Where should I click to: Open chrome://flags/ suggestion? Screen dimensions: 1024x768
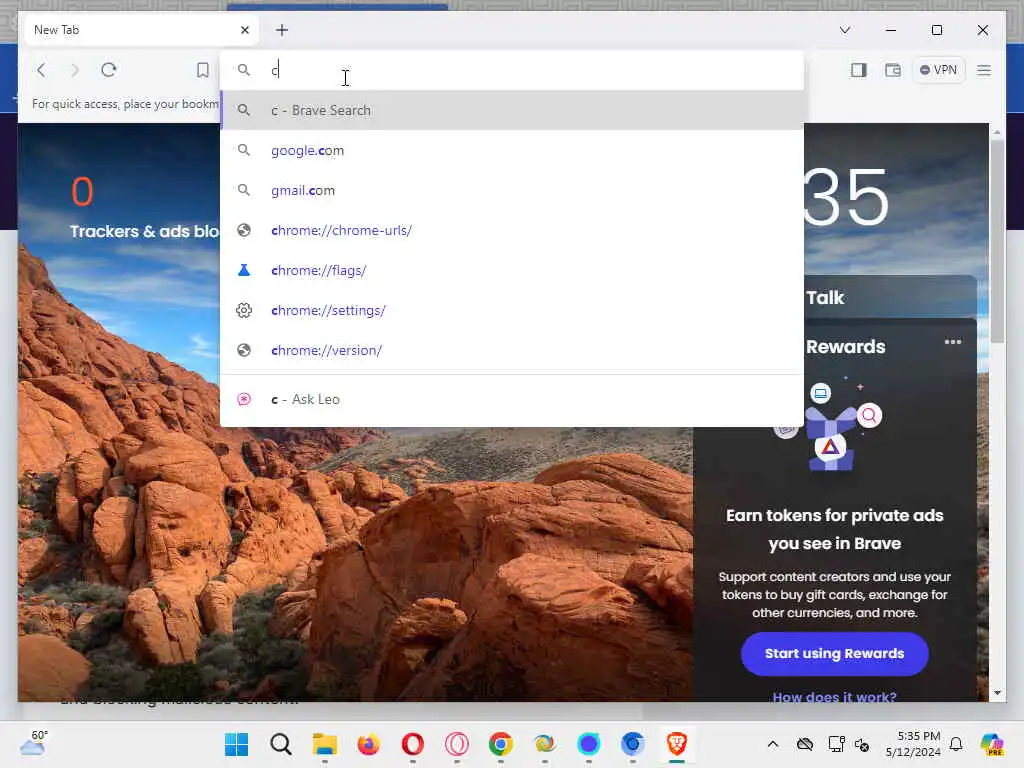click(x=512, y=270)
